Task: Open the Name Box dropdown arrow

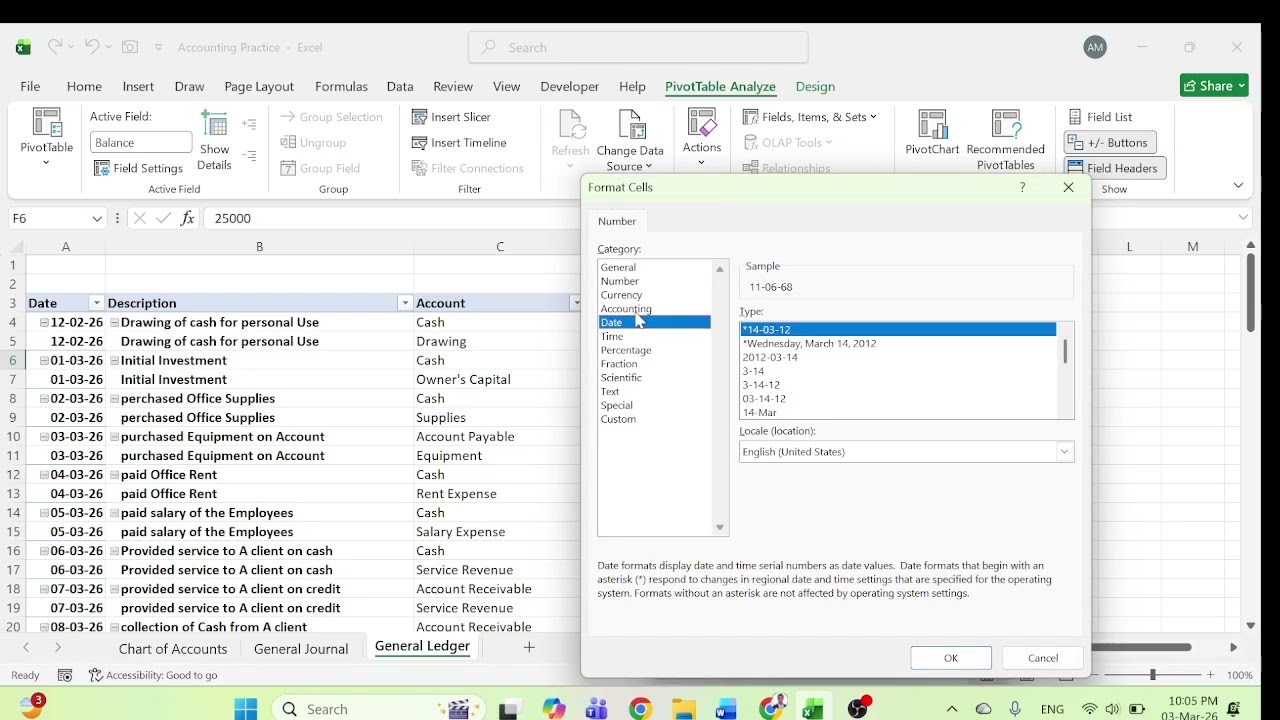Action: [x=97, y=218]
